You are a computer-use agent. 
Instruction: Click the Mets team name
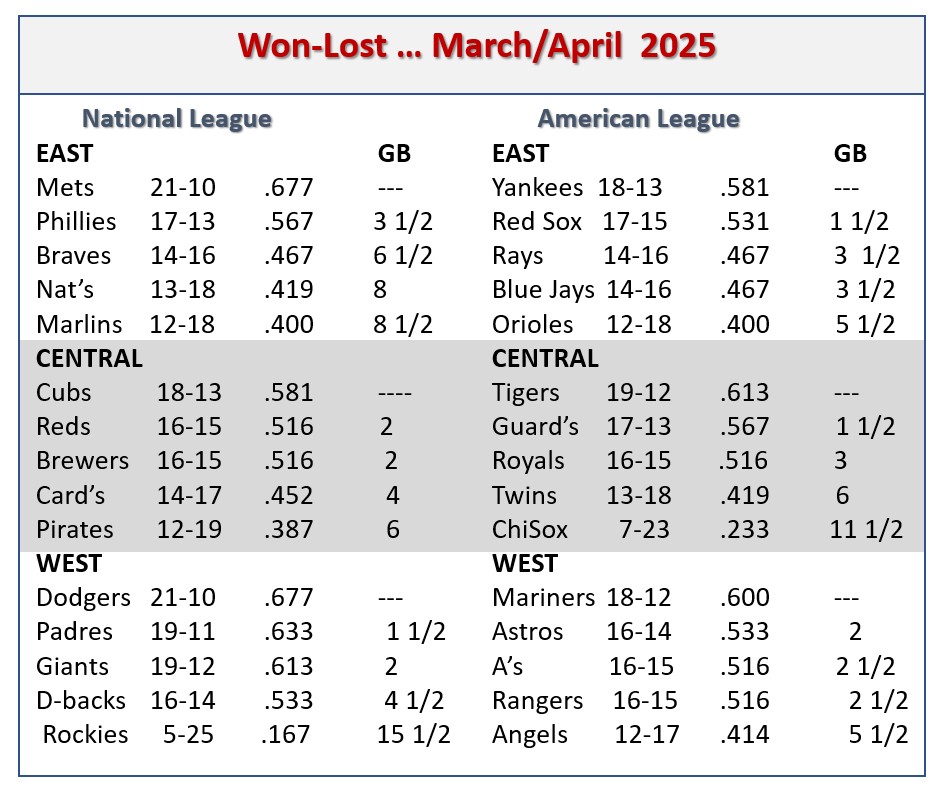pyautogui.click(x=65, y=188)
